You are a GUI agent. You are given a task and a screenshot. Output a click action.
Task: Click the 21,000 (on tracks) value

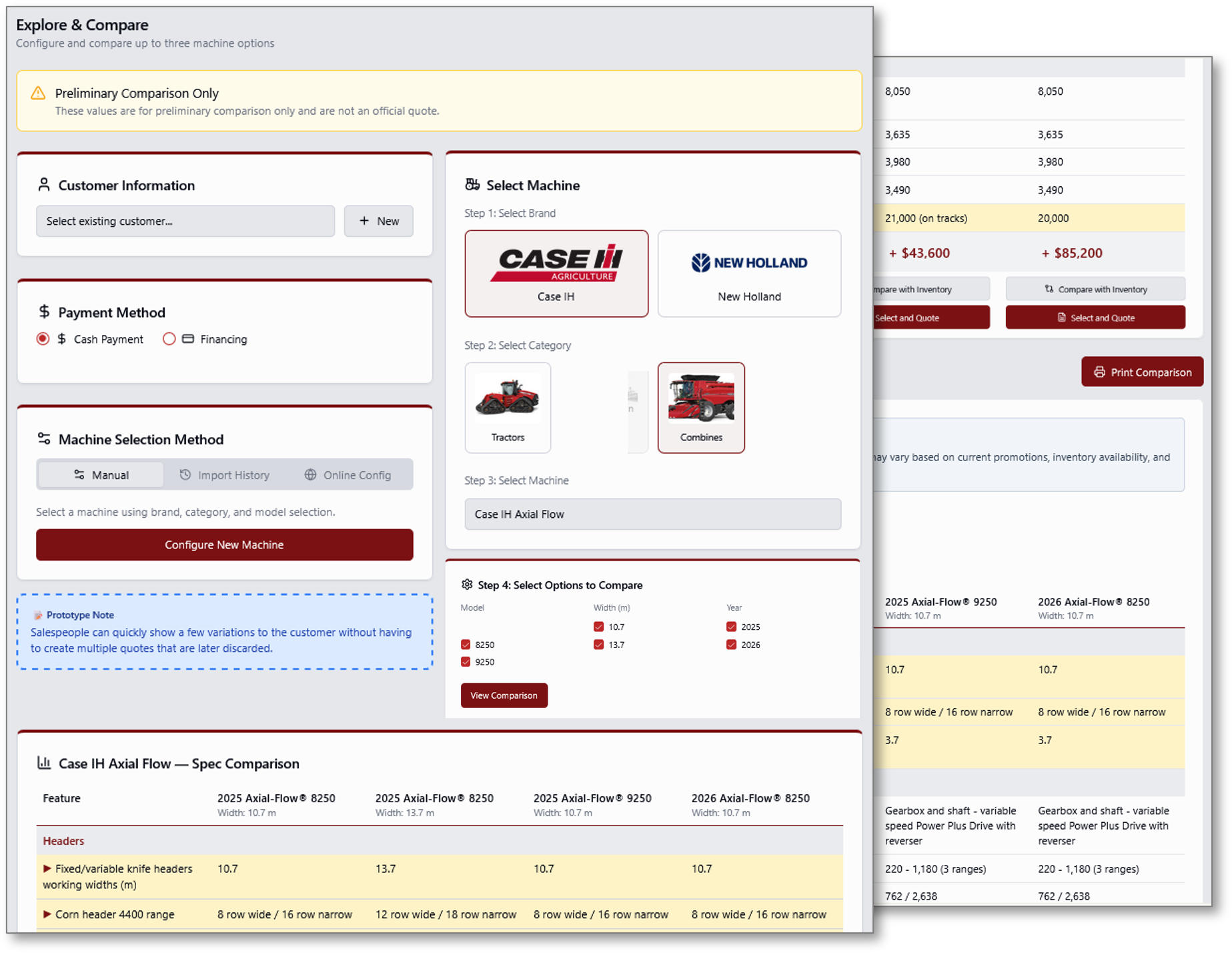[x=926, y=218]
